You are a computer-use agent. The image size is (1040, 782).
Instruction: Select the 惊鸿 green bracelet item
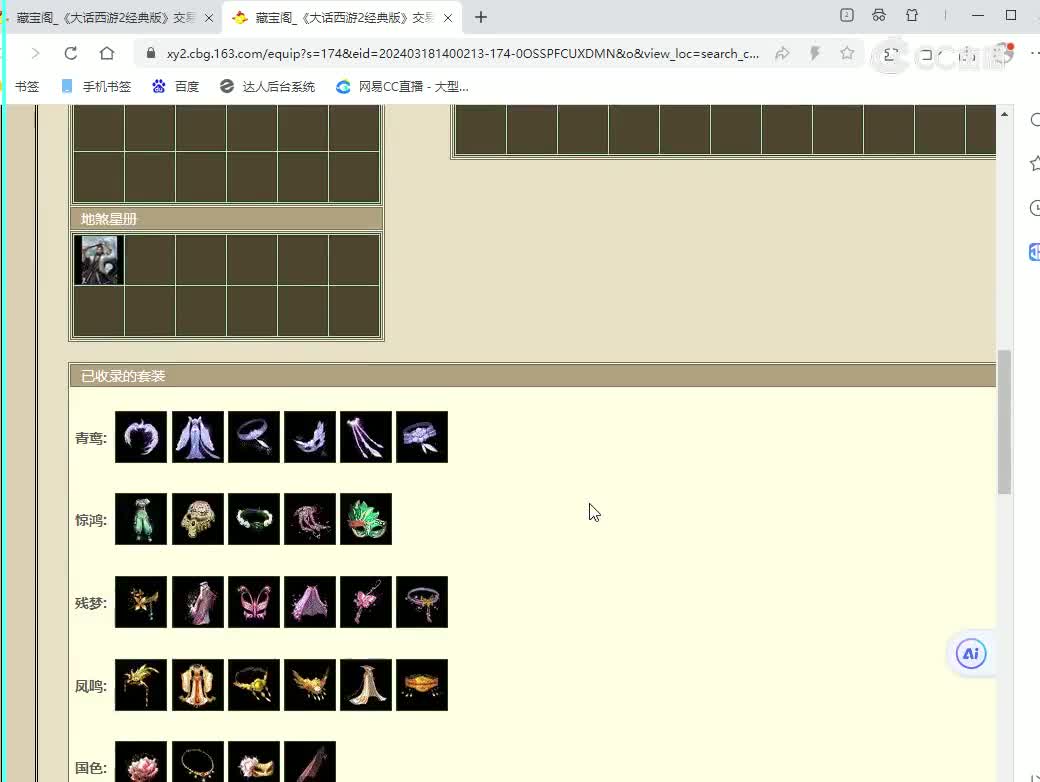(x=254, y=519)
